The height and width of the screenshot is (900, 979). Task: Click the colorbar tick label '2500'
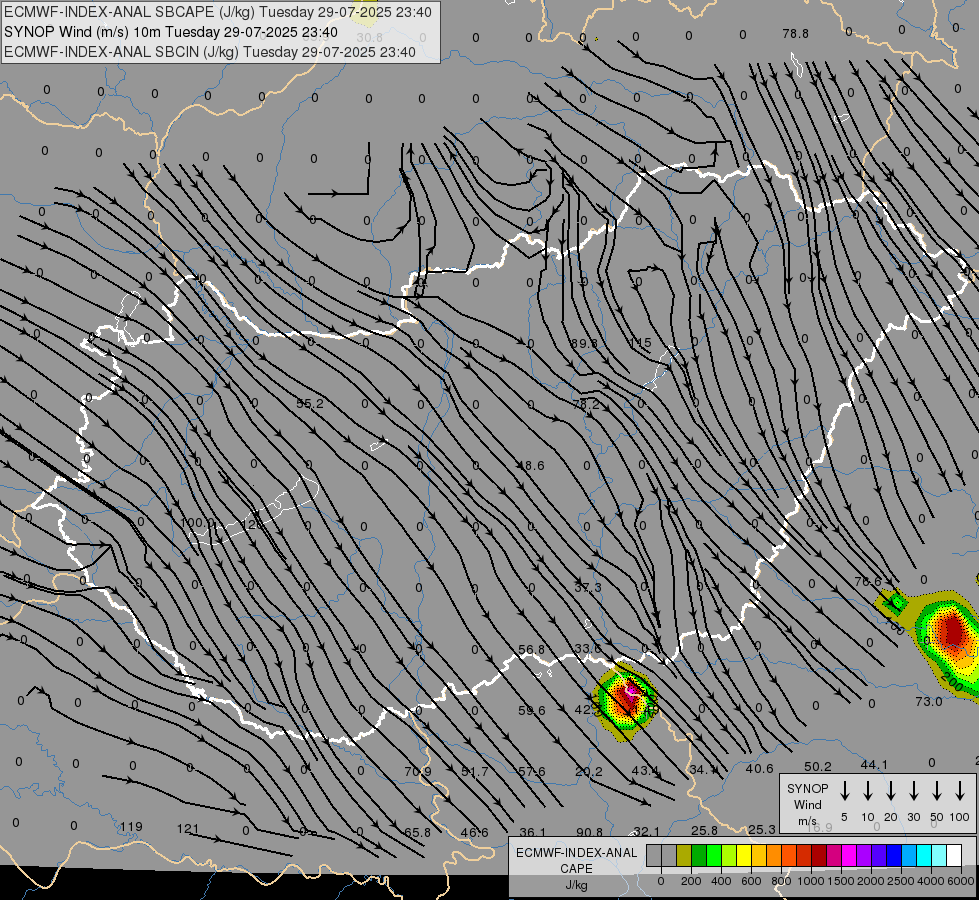pyautogui.click(x=901, y=881)
